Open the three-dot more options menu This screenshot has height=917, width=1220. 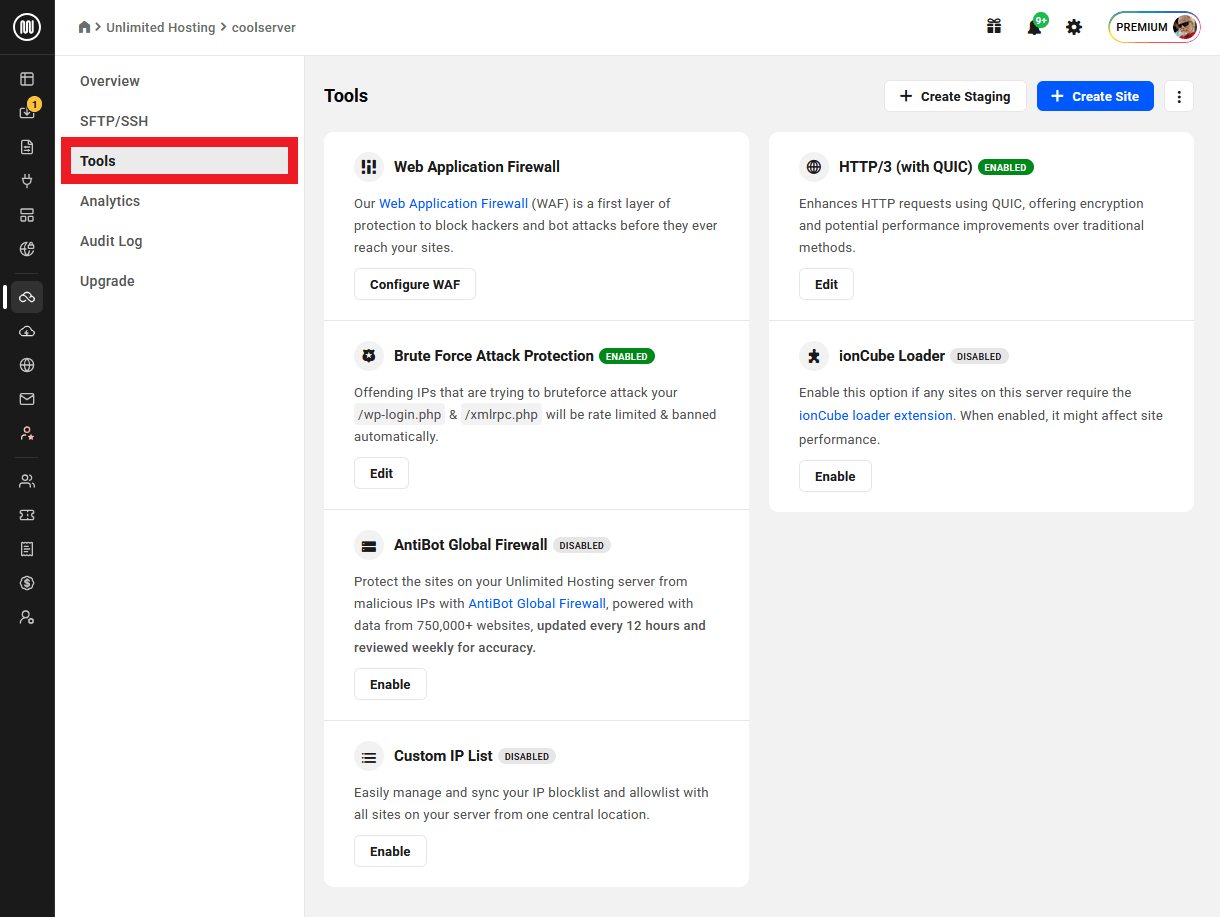(x=1179, y=96)
